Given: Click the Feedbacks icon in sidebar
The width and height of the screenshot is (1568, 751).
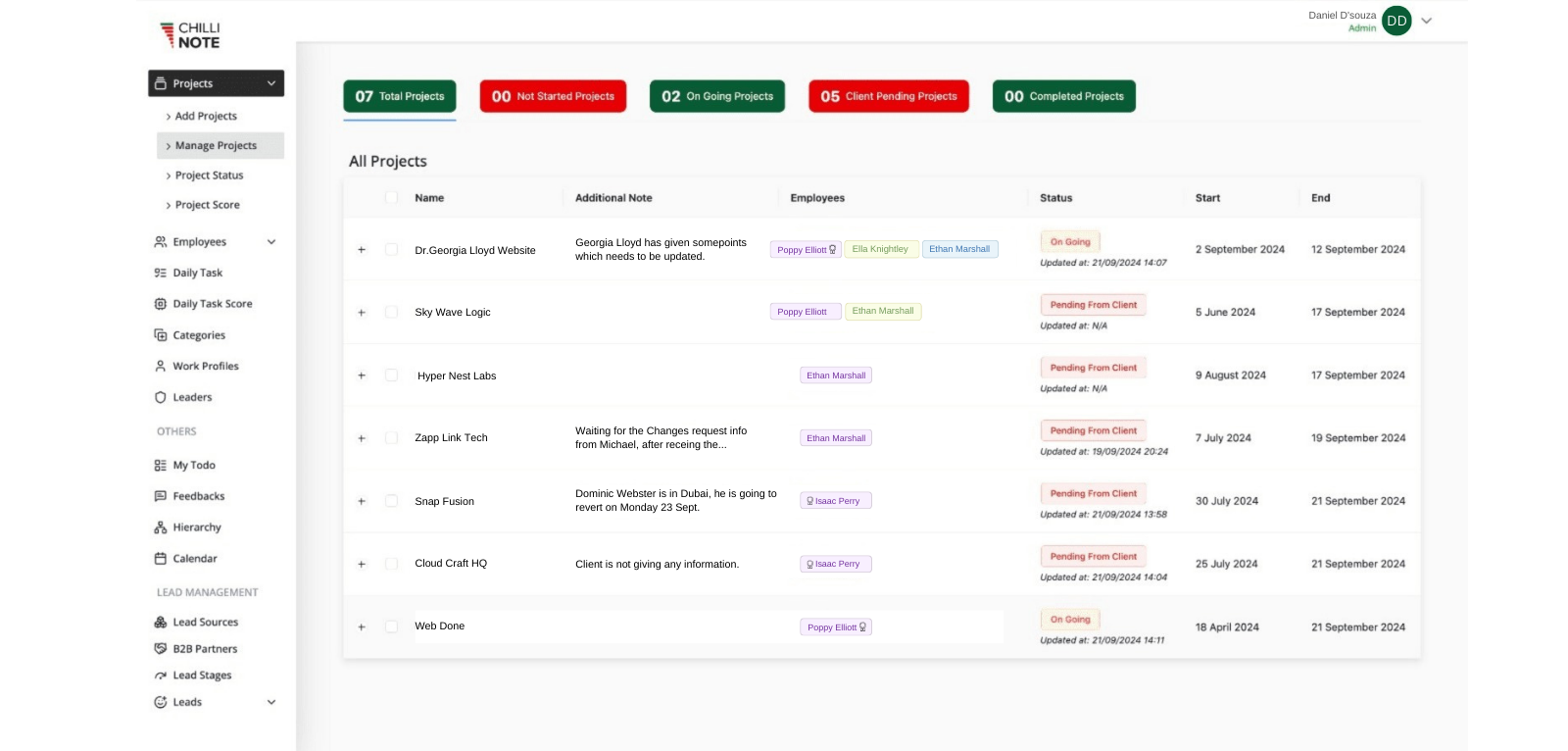Looking at the screenshot, I should click(160, 496).
